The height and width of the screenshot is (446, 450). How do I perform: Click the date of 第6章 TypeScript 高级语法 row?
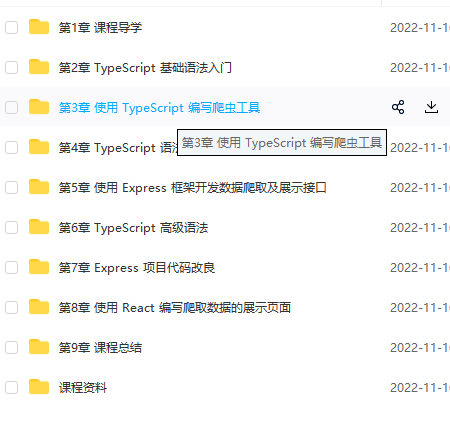420,228
